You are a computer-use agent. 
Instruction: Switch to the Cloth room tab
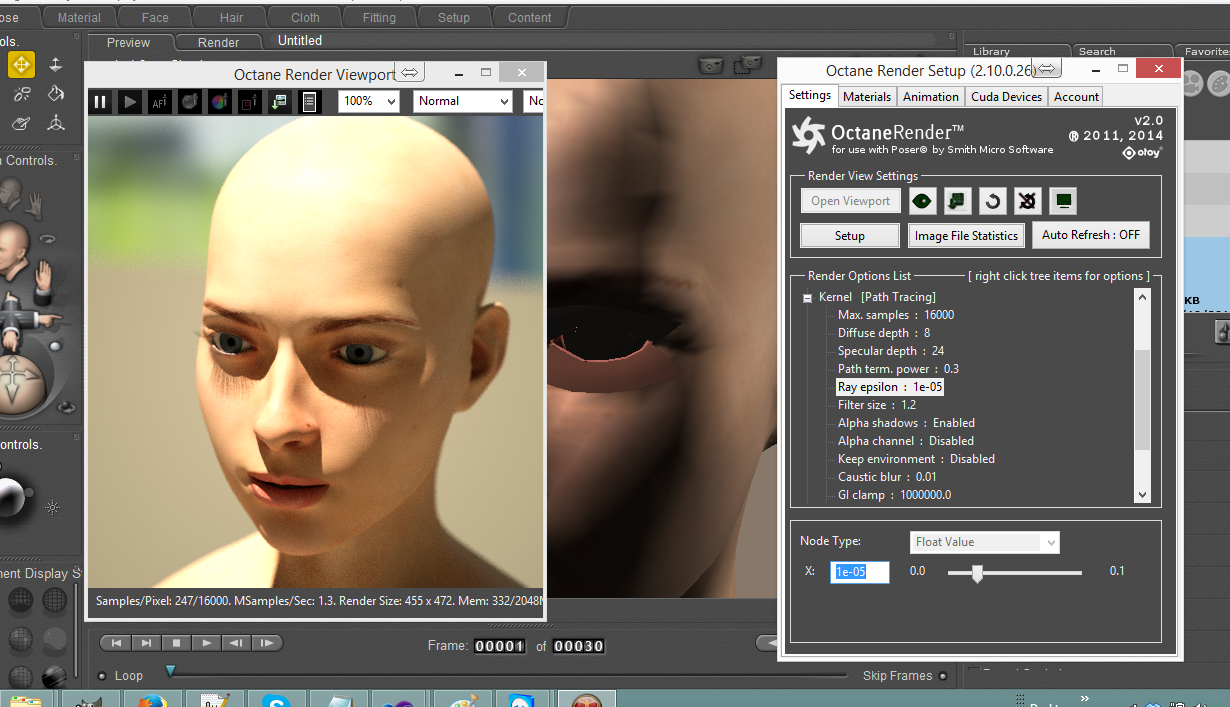[305, 17]
